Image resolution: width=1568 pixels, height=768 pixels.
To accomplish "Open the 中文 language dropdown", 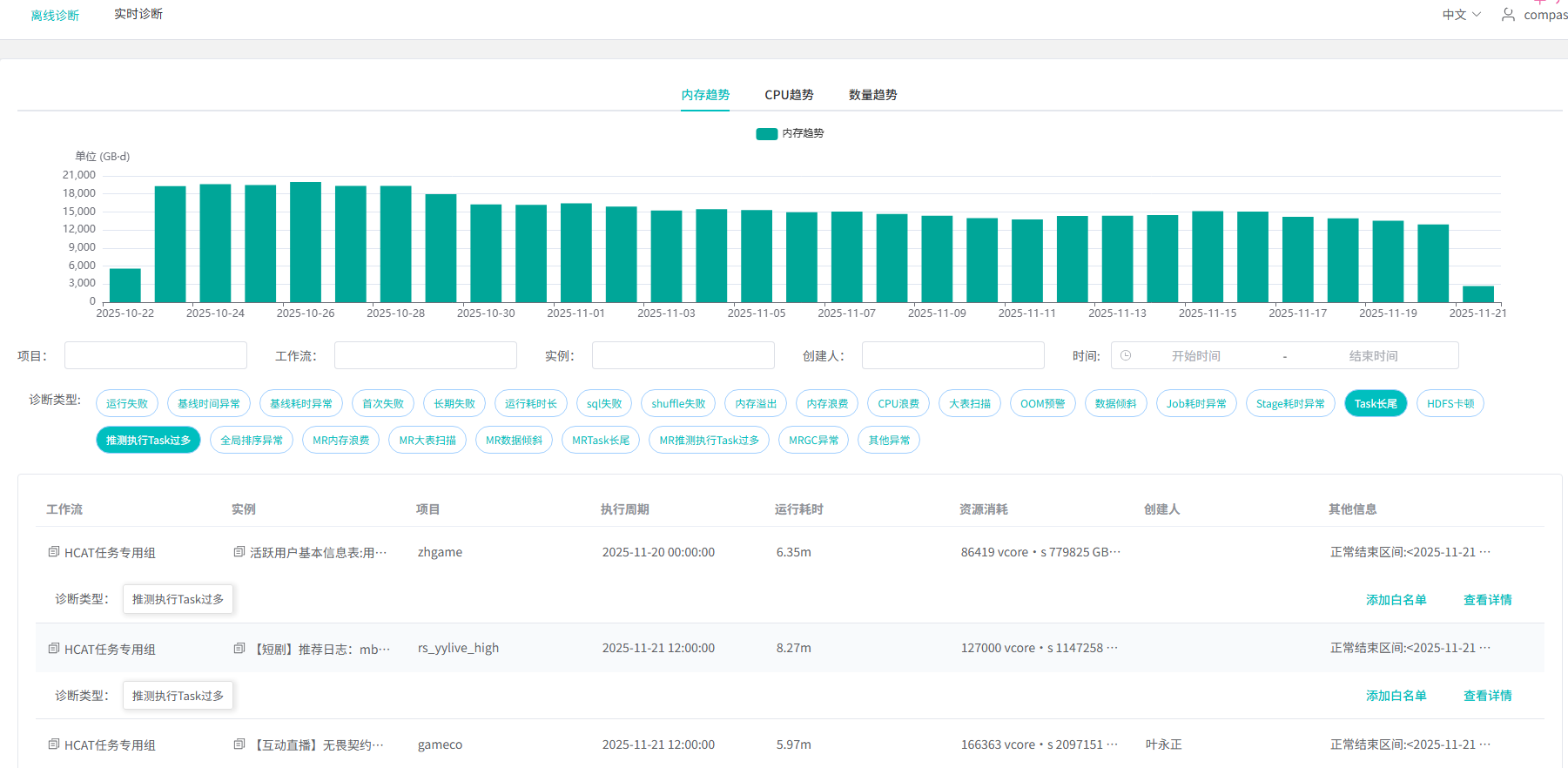I will (x=1461, y=15).
